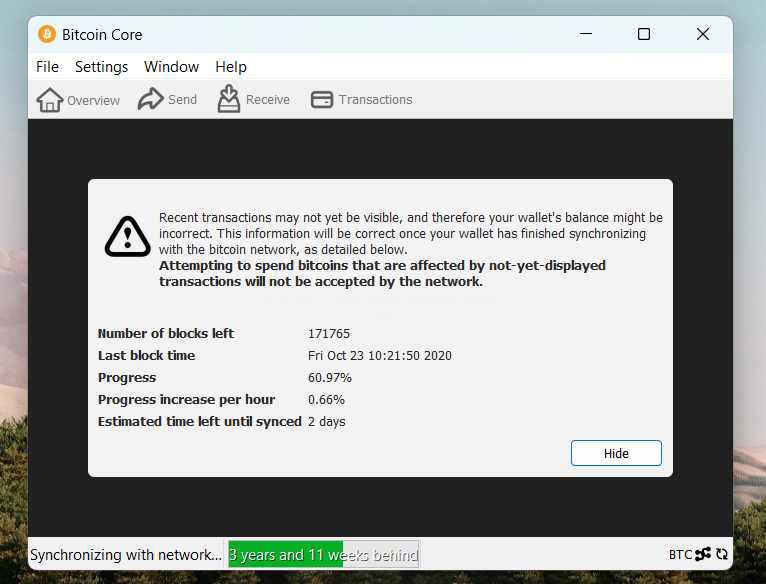Open the Overview home icon
This screenshot has width=766, height=584.
pyautogui.click(x=49, y=100)
